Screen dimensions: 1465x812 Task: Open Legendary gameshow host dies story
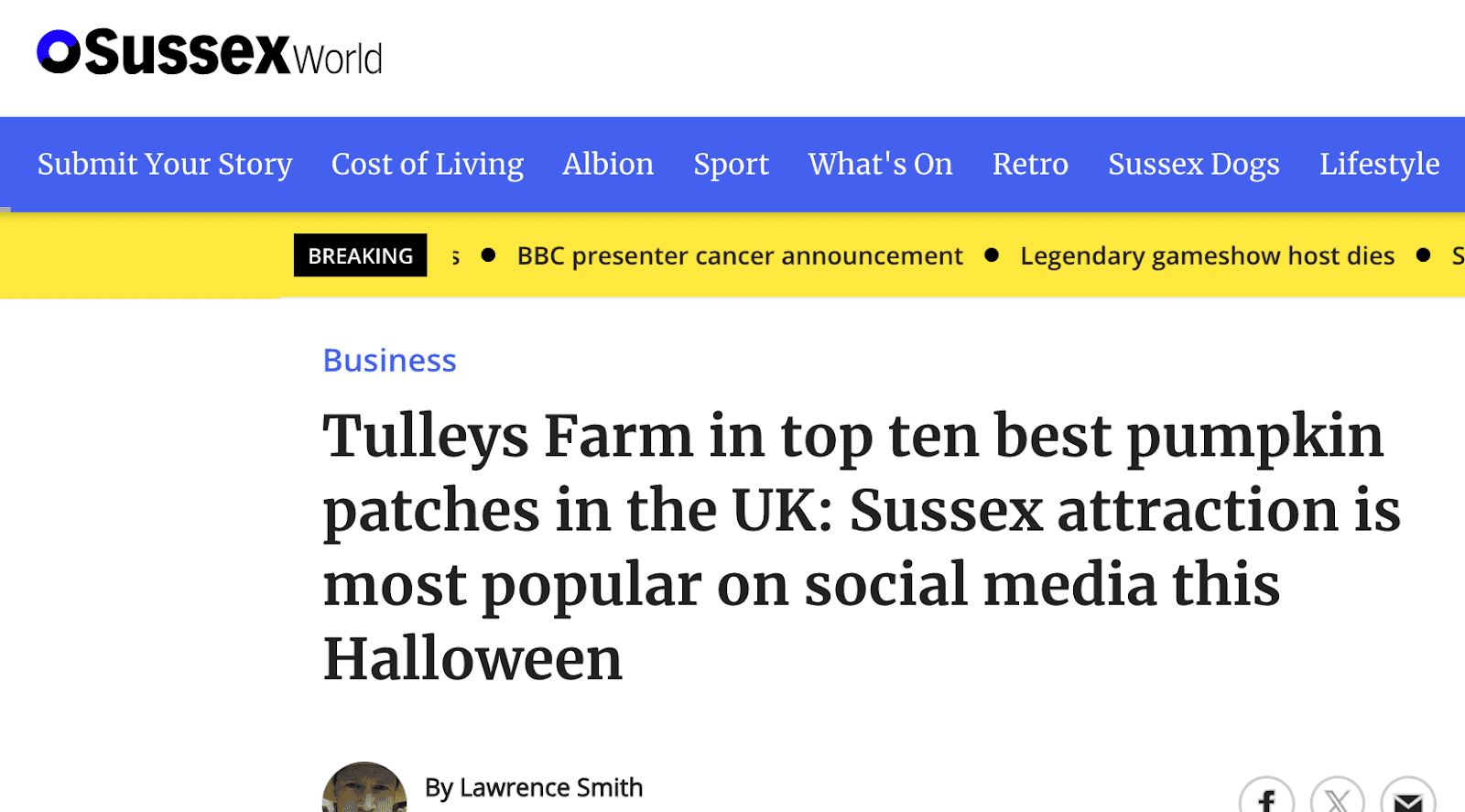click(1207, 255)
